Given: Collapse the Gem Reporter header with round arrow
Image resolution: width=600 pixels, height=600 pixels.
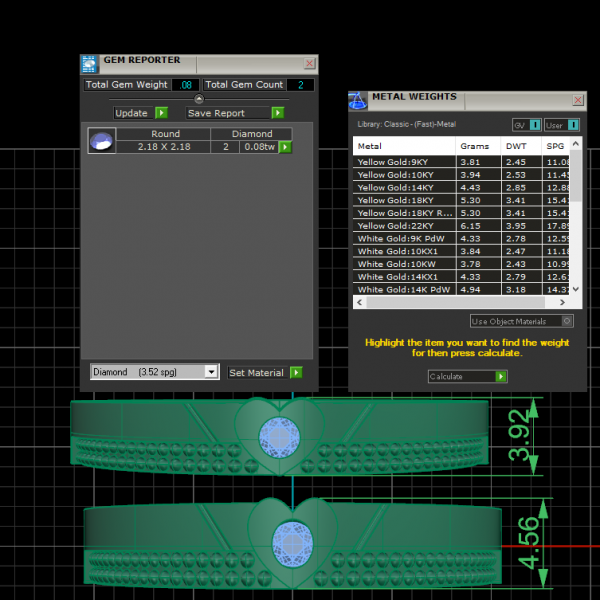Looking at the screenshot, I should (198, 99).
